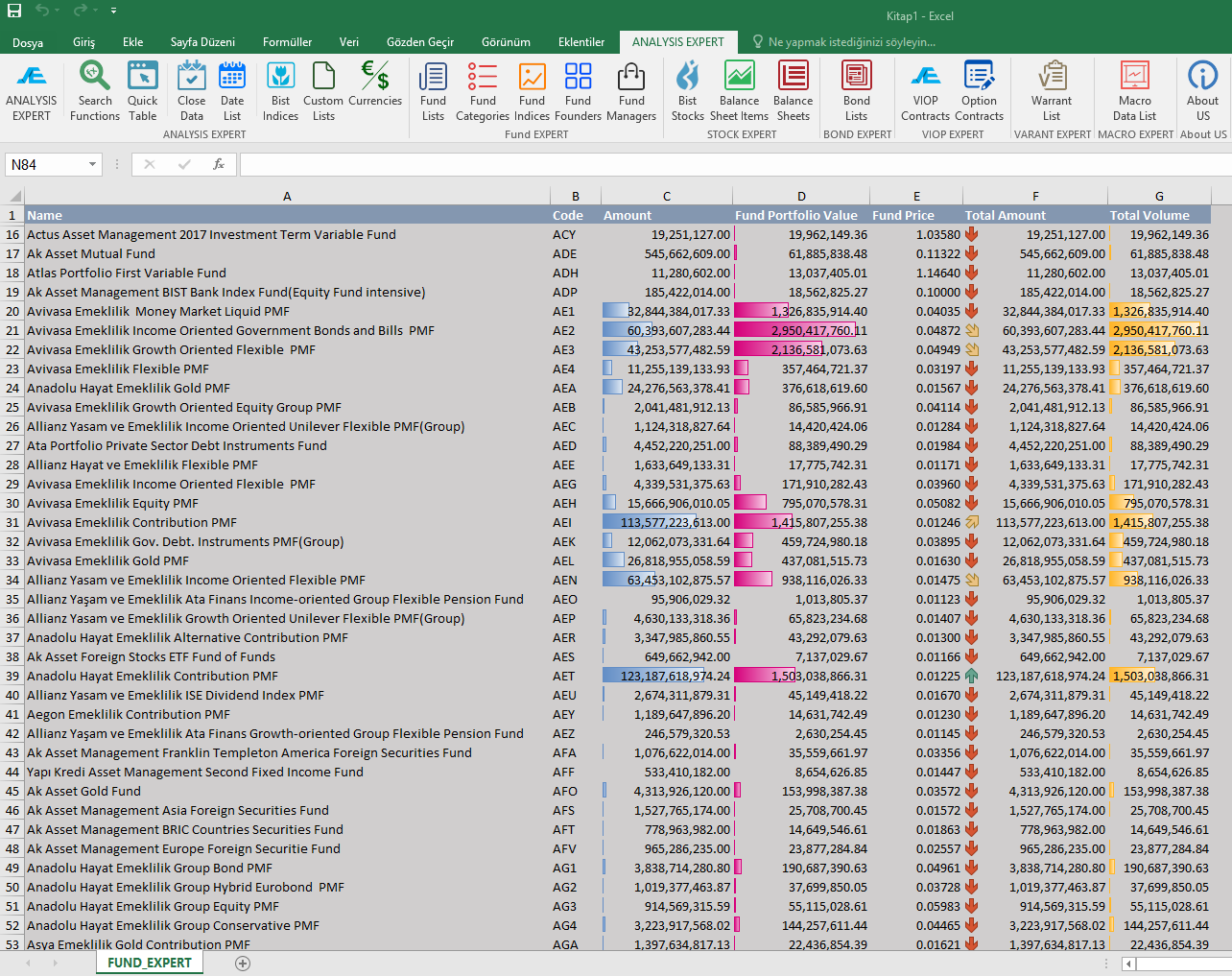
Task: Select the FUND_EXPERT sheet tab
Action: tap(150, 963)
